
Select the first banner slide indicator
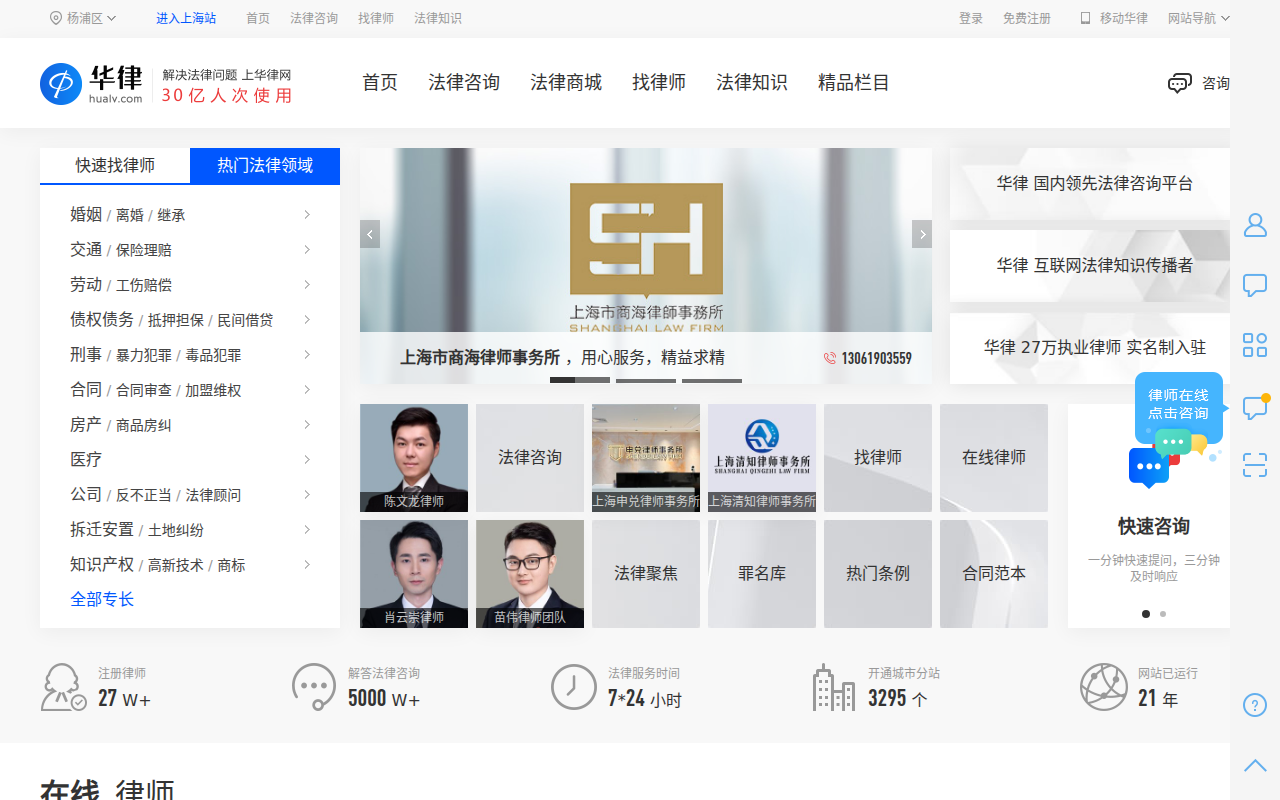point(580,380)
